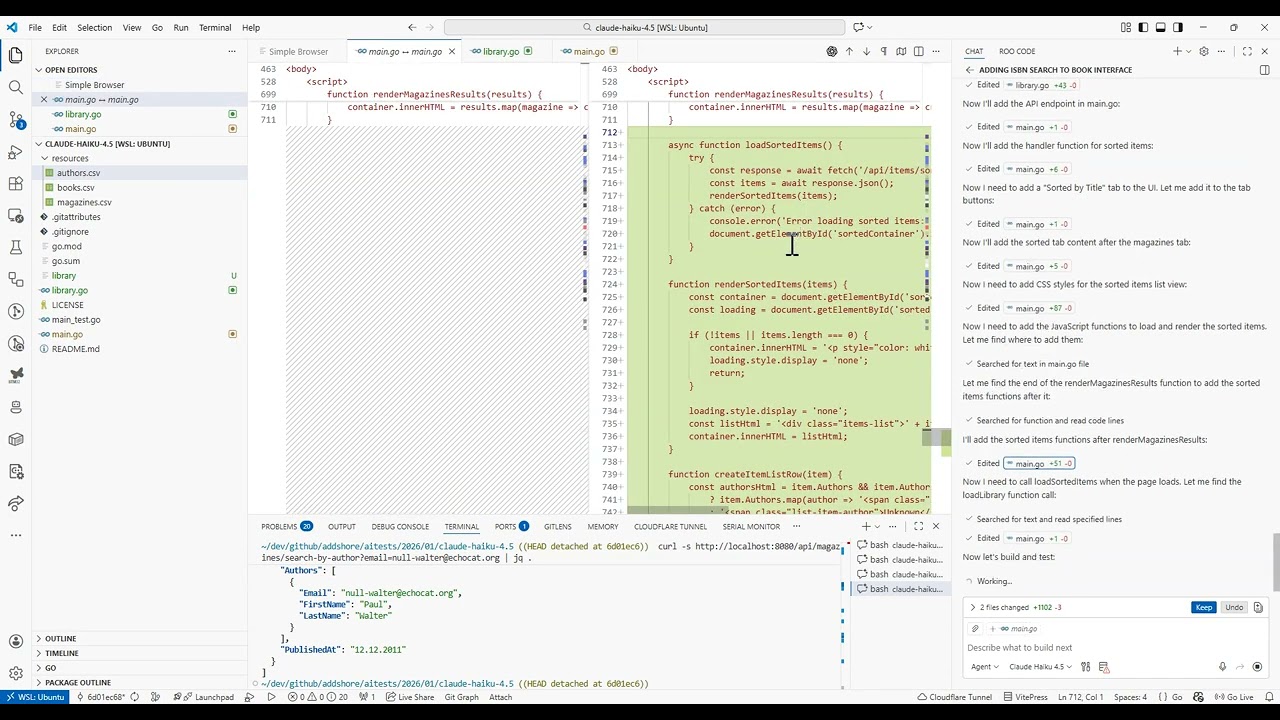The height and width of the screenshot is (720, 1280).
Task: Open the Testing flask icon
Action: (15, 247)
